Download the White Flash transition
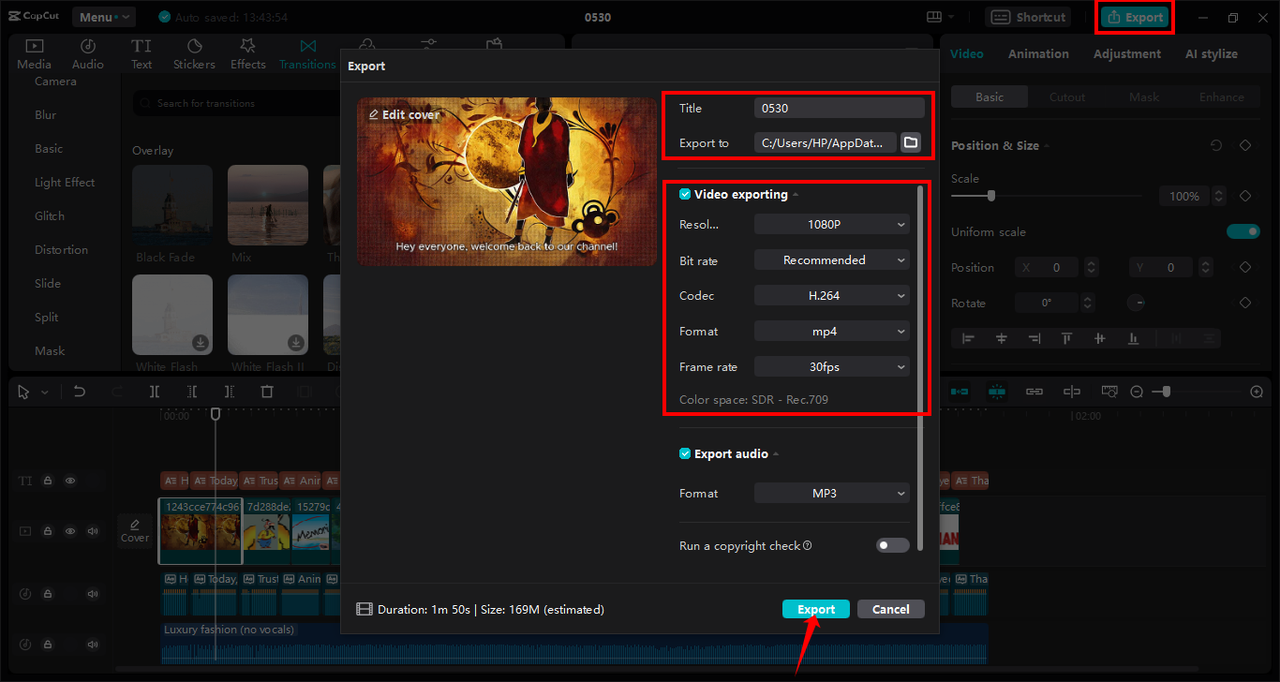The width and height of the screenshot is (1280, 682). (x=201, y=343)
